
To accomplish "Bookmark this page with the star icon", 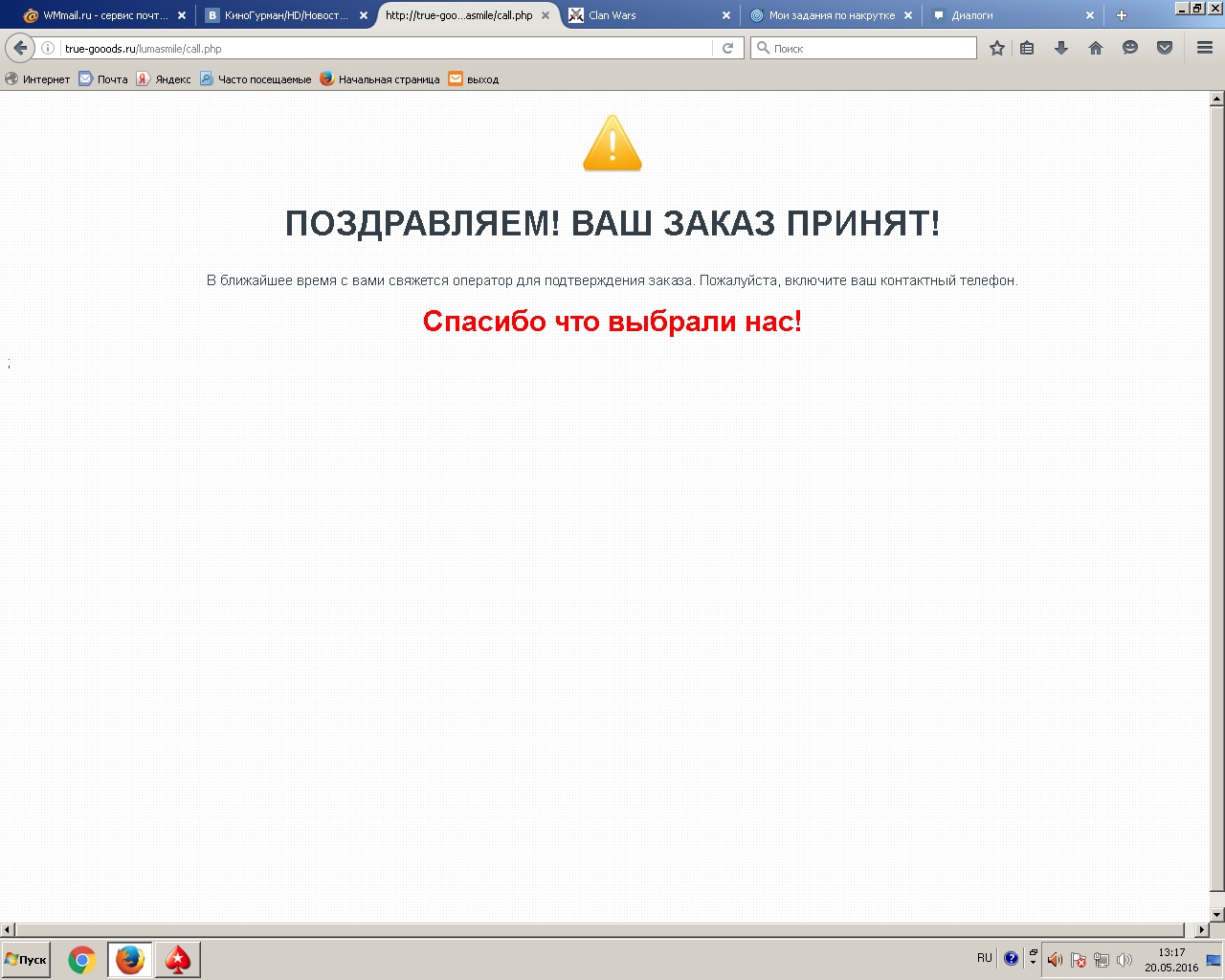I will click(997, 48).
